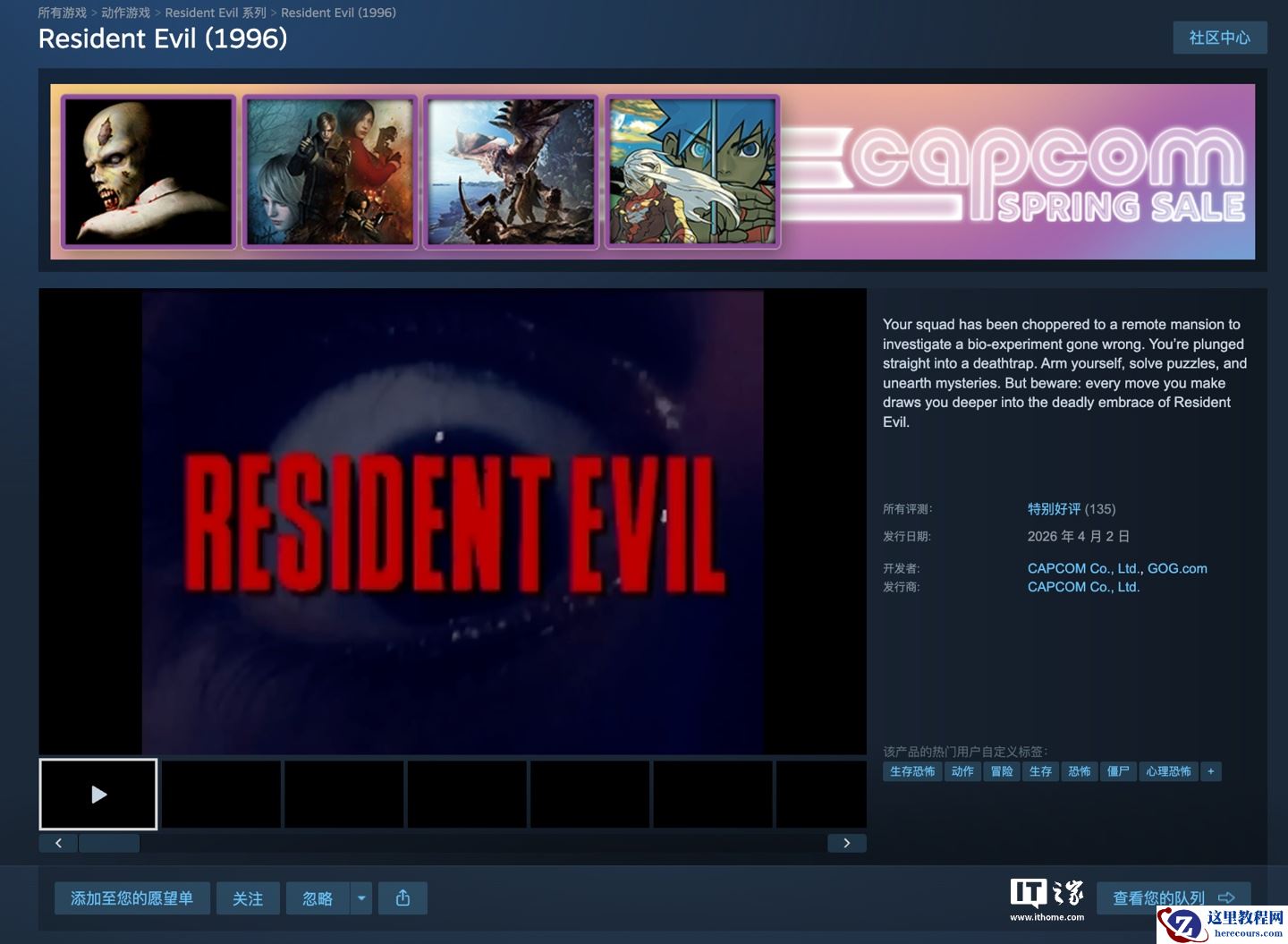Click the share icon button

coord(402,898)
